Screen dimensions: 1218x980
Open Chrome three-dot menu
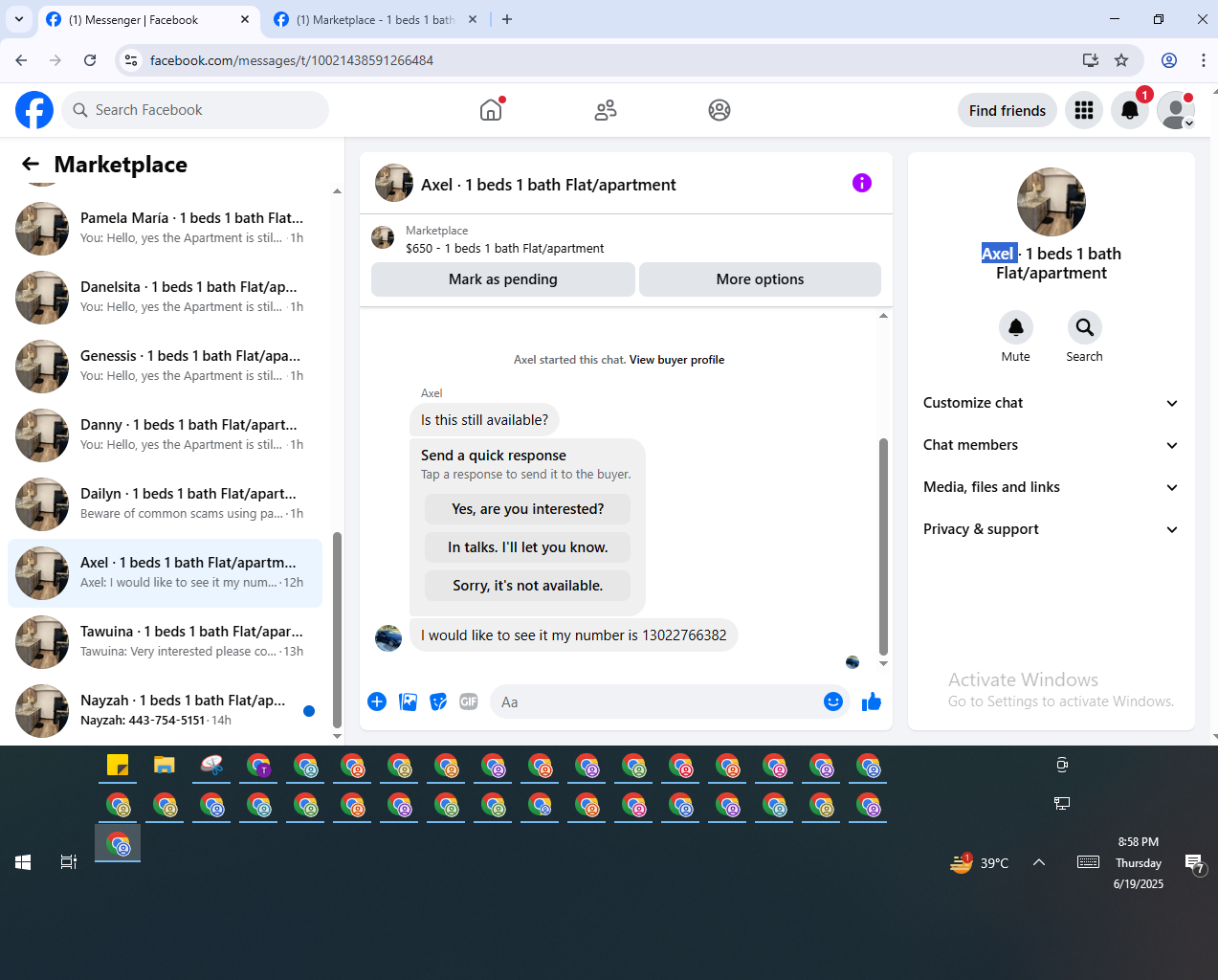pos(1203,60)
